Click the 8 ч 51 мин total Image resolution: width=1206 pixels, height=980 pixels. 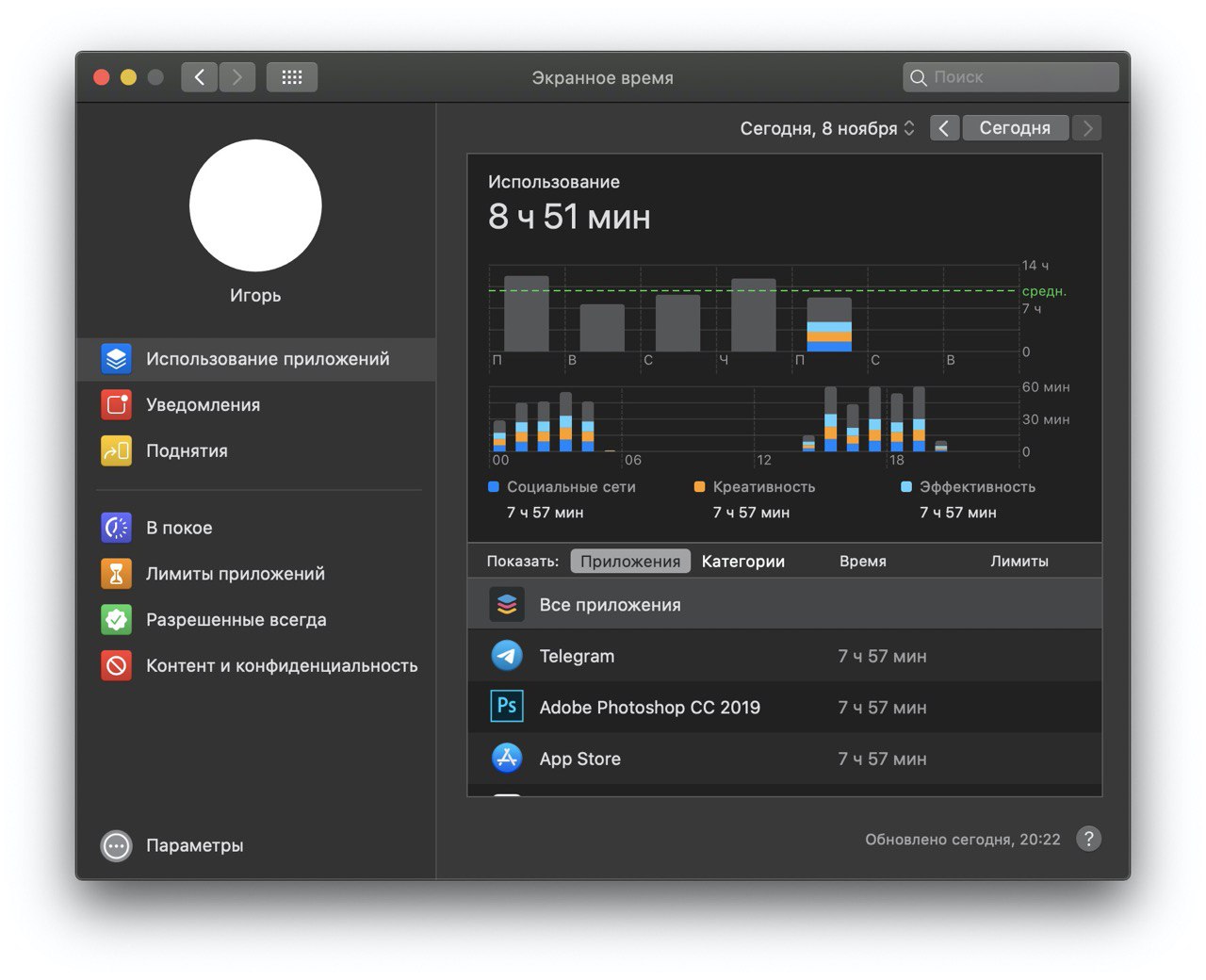pyautogui.click(x=569, y=217)
